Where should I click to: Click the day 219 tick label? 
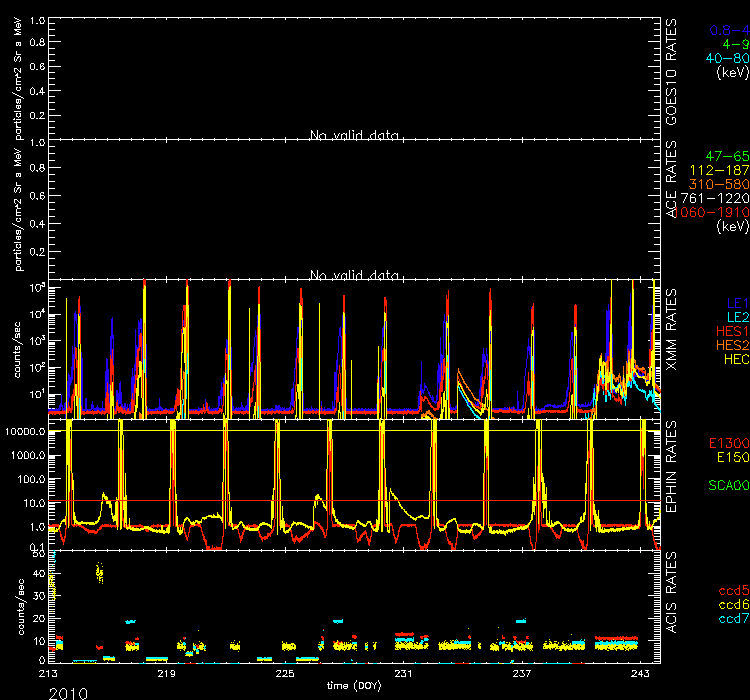pos(166,675)
